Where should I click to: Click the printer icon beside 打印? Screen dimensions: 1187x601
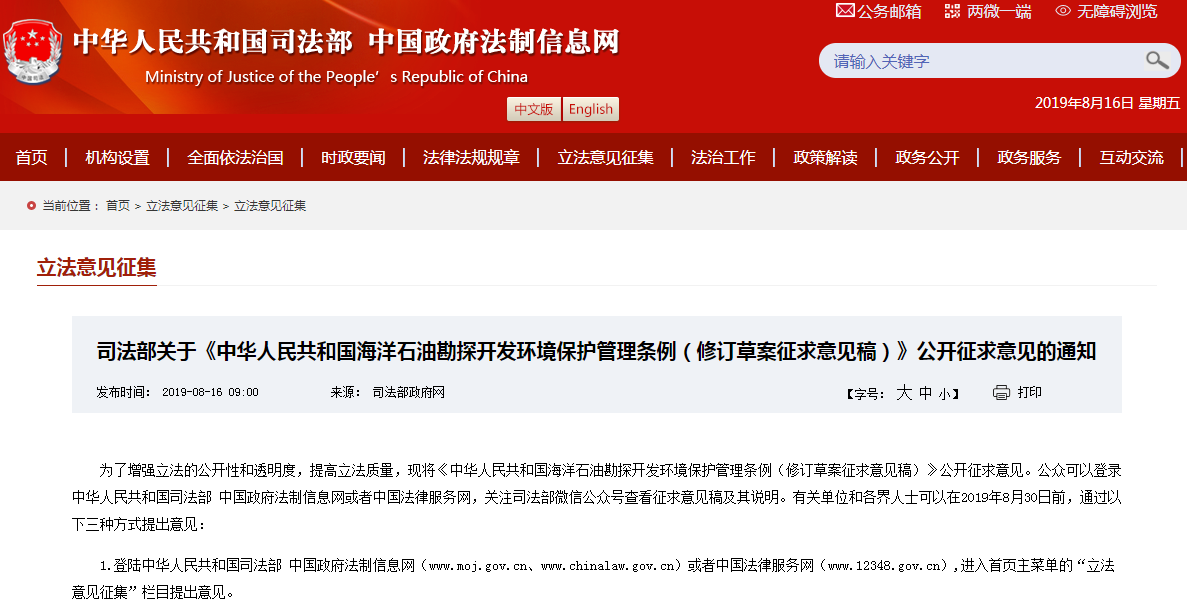coord(1002,392)
